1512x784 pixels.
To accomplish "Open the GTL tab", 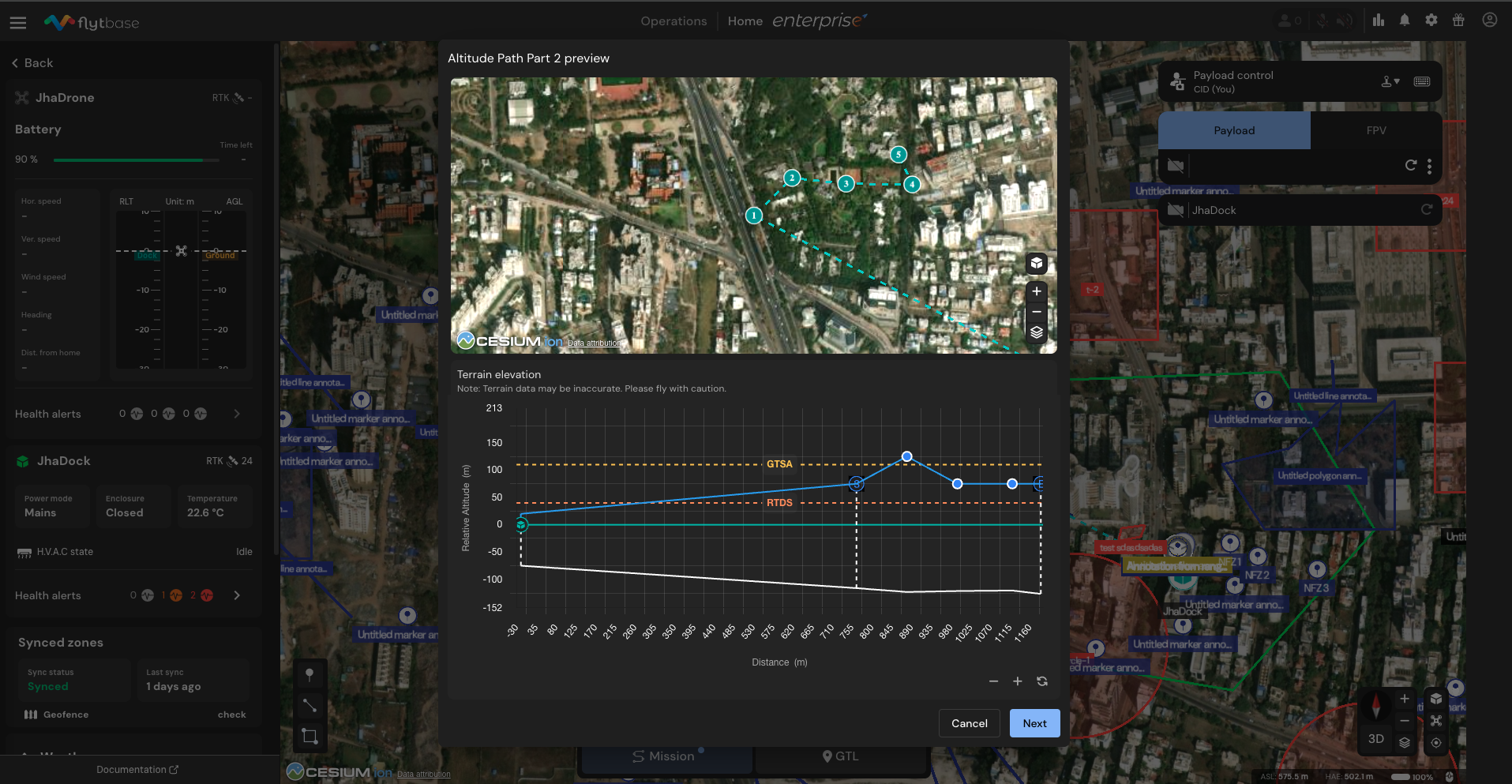I will 841,756.
